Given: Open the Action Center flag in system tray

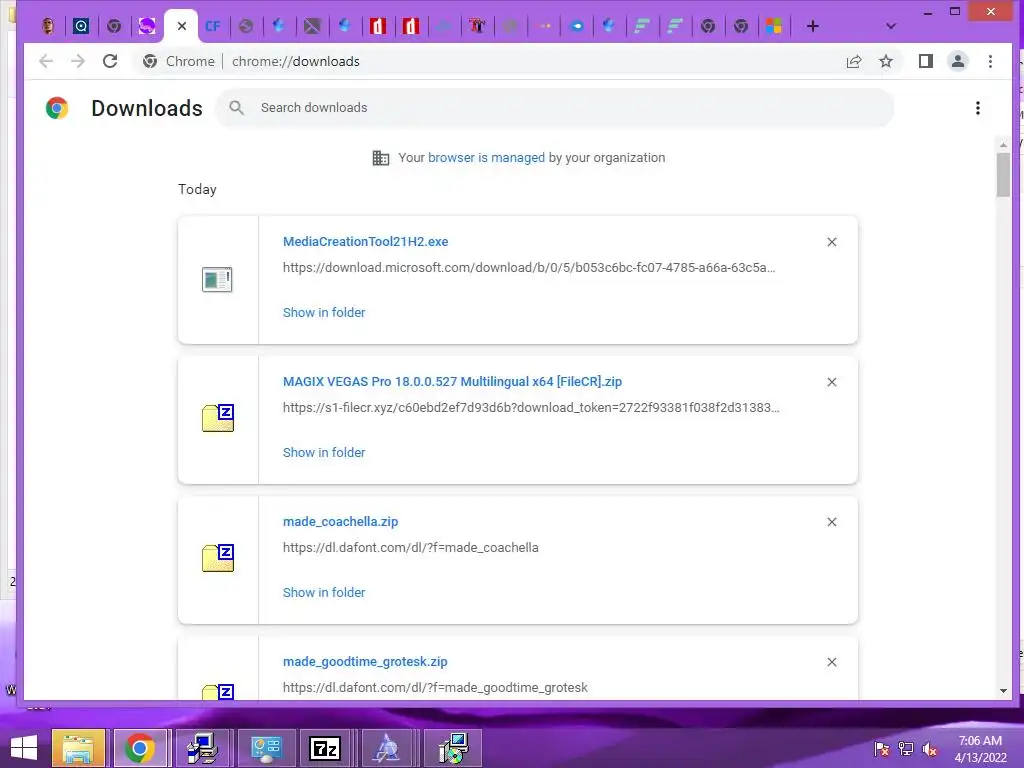Looking at the screenshot, I should coord(881,749).
